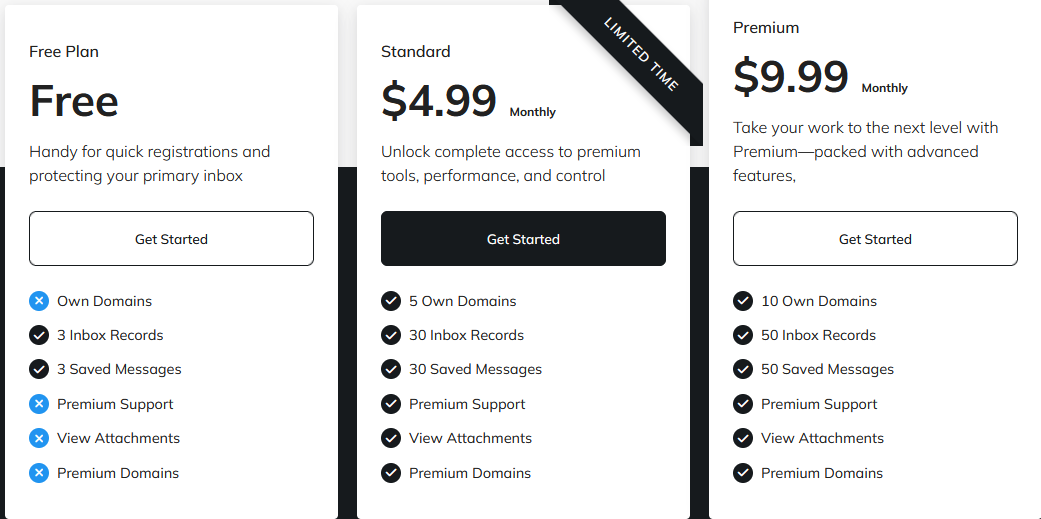This screenshot has height=519, width=1041.
Task: Click the Standard plan Get Started button
Action: (x=523, y=239)
